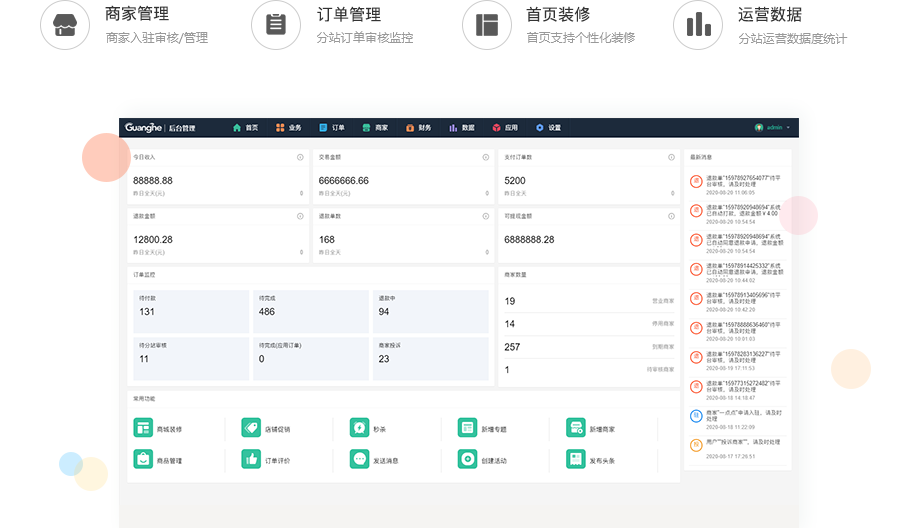Open the 新增专题 shortcut icon
Viewport: 910px width, 528px height.
click(467, 428)
